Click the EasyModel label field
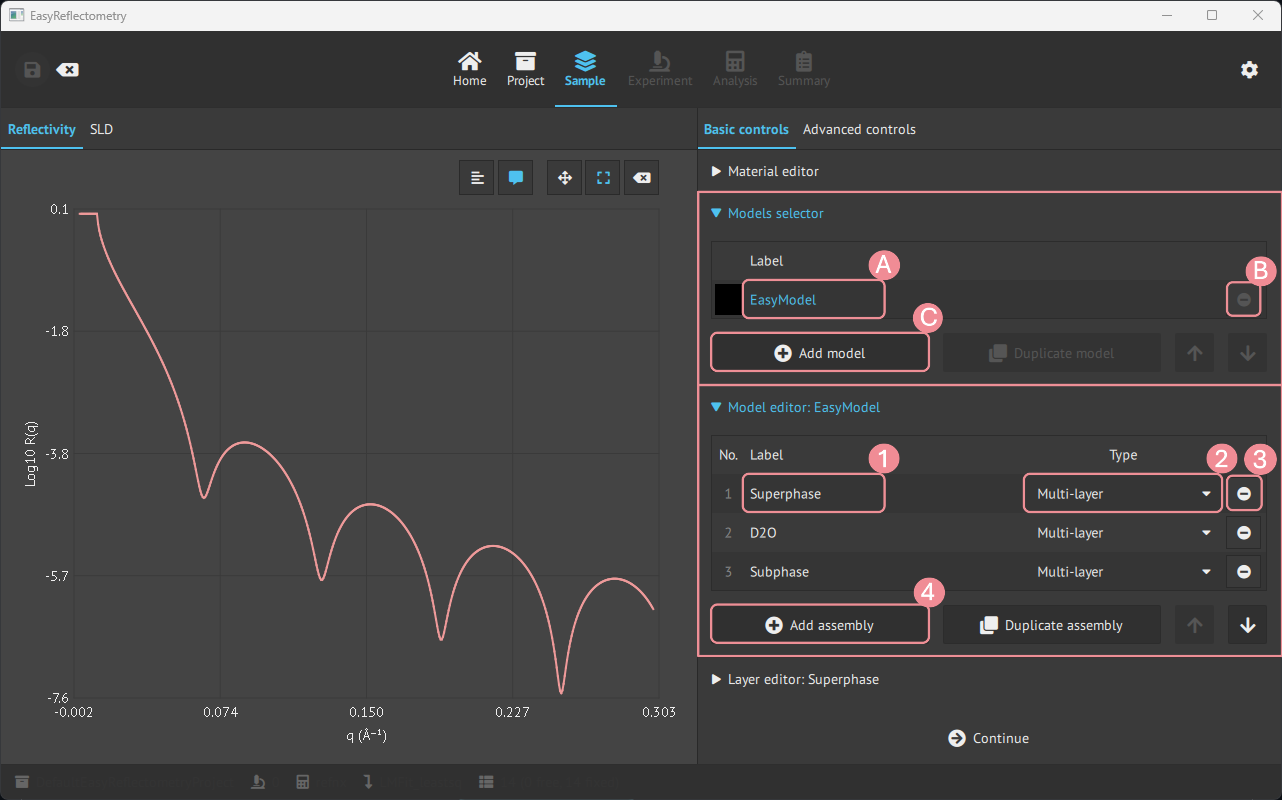Image resolution: width=1282 pixels, height=800 pixels. pos(812,300)
